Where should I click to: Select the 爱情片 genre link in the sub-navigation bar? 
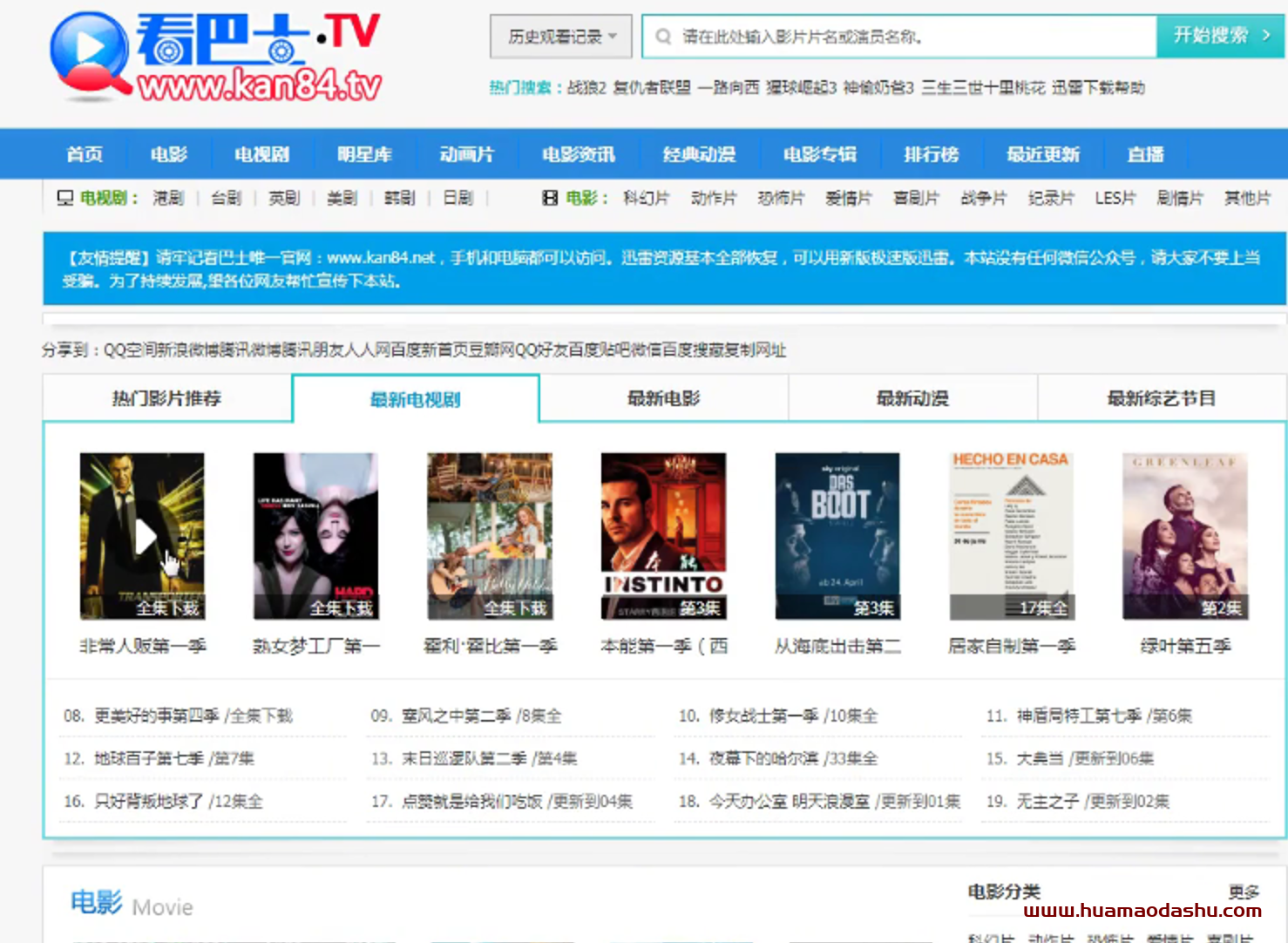click(x=849, y=198)
